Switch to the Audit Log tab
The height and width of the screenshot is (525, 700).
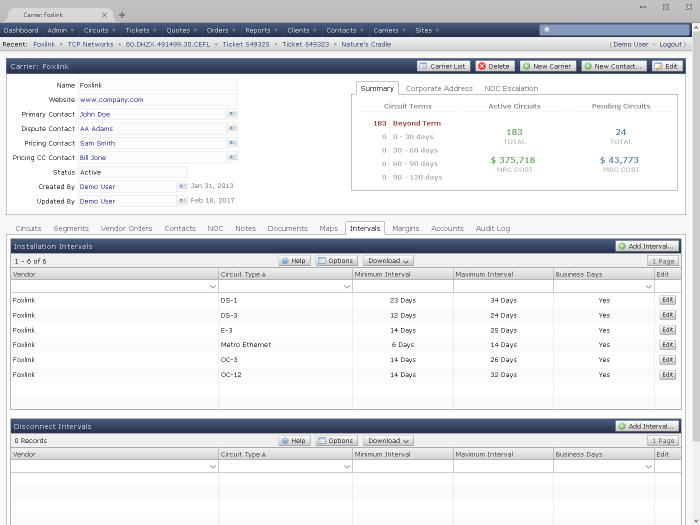point(492,228)
